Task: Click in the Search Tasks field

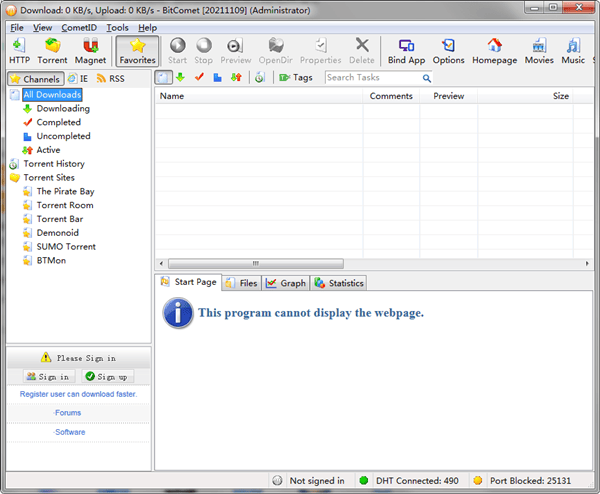Action: [370, 78]
